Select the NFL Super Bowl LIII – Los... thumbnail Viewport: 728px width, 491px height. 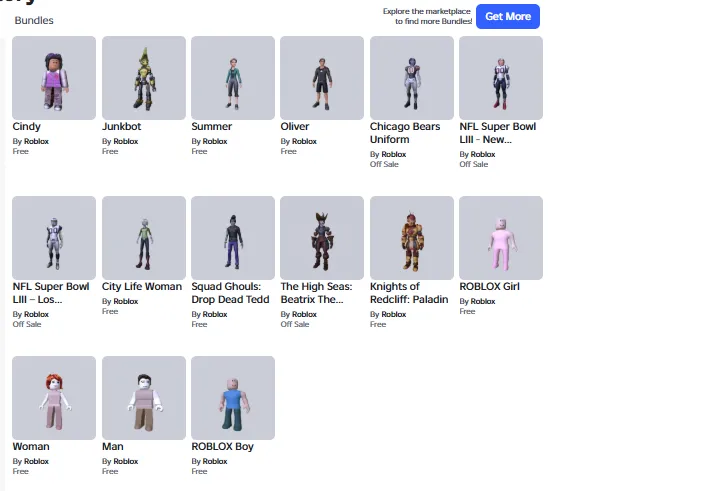coord(54,238)
